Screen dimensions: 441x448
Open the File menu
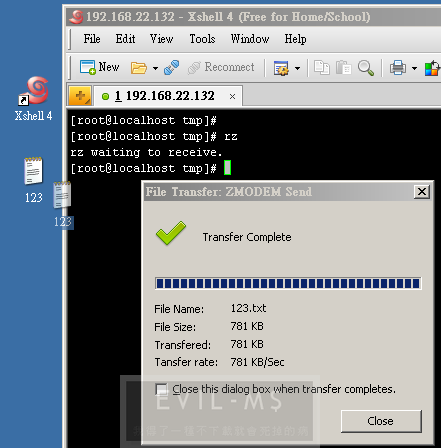click(x=92, y=39)
